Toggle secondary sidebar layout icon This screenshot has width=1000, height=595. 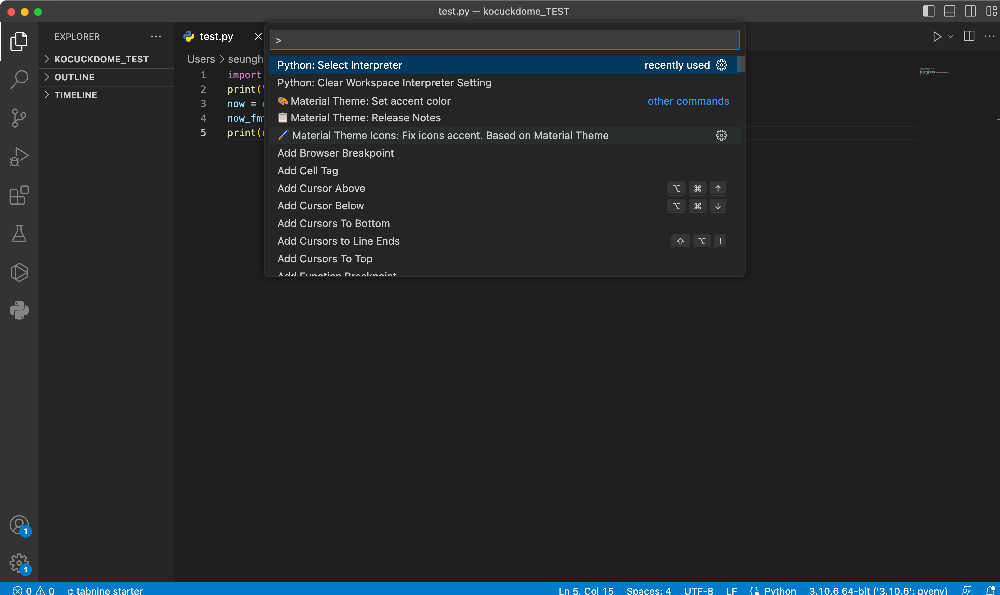pyautogui.click(x=970, y=11)
